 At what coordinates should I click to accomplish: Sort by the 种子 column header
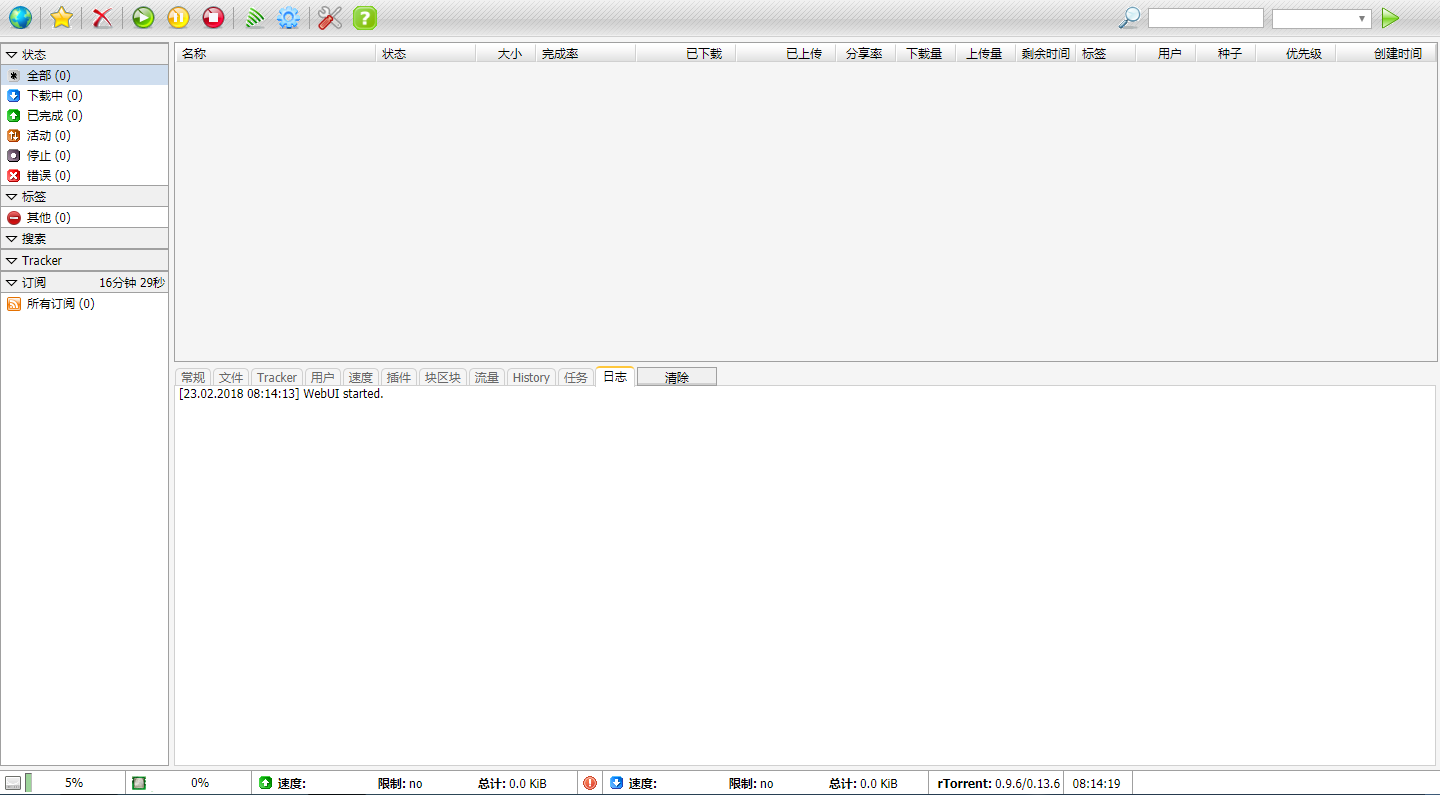(x=1226, y=54)
